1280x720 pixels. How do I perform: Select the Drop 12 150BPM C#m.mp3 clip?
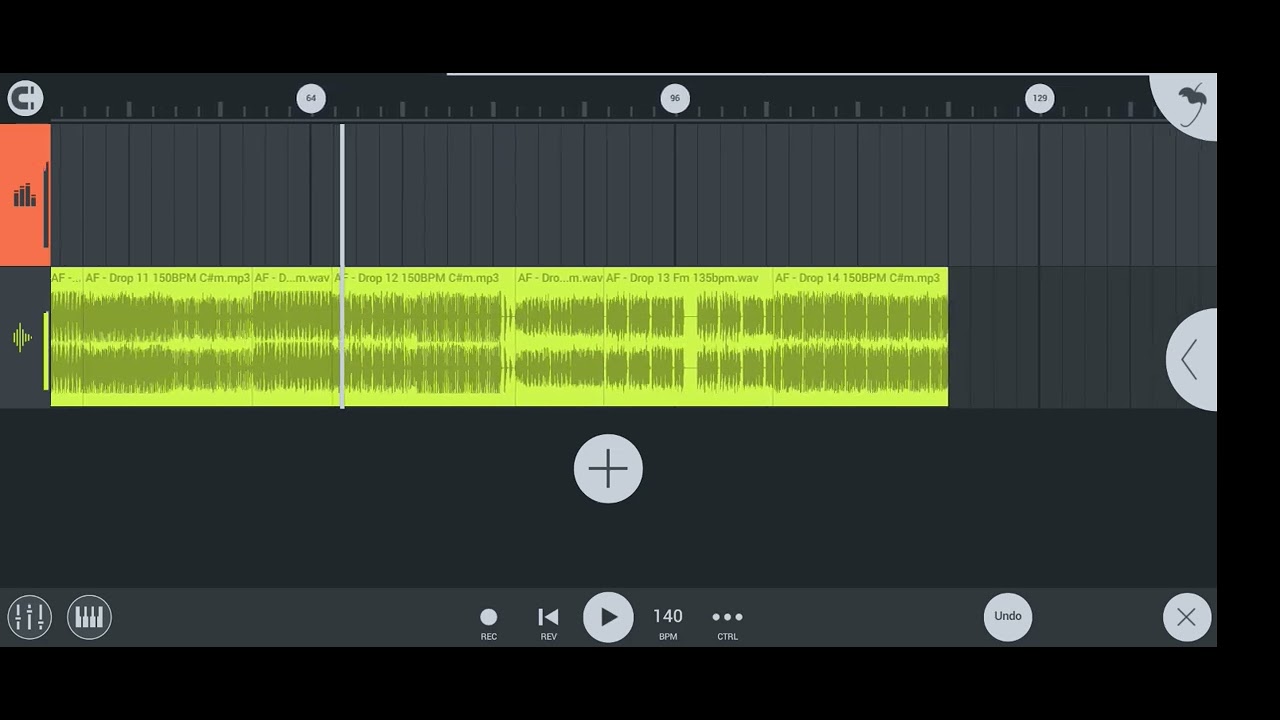click(x=426, y=337)
